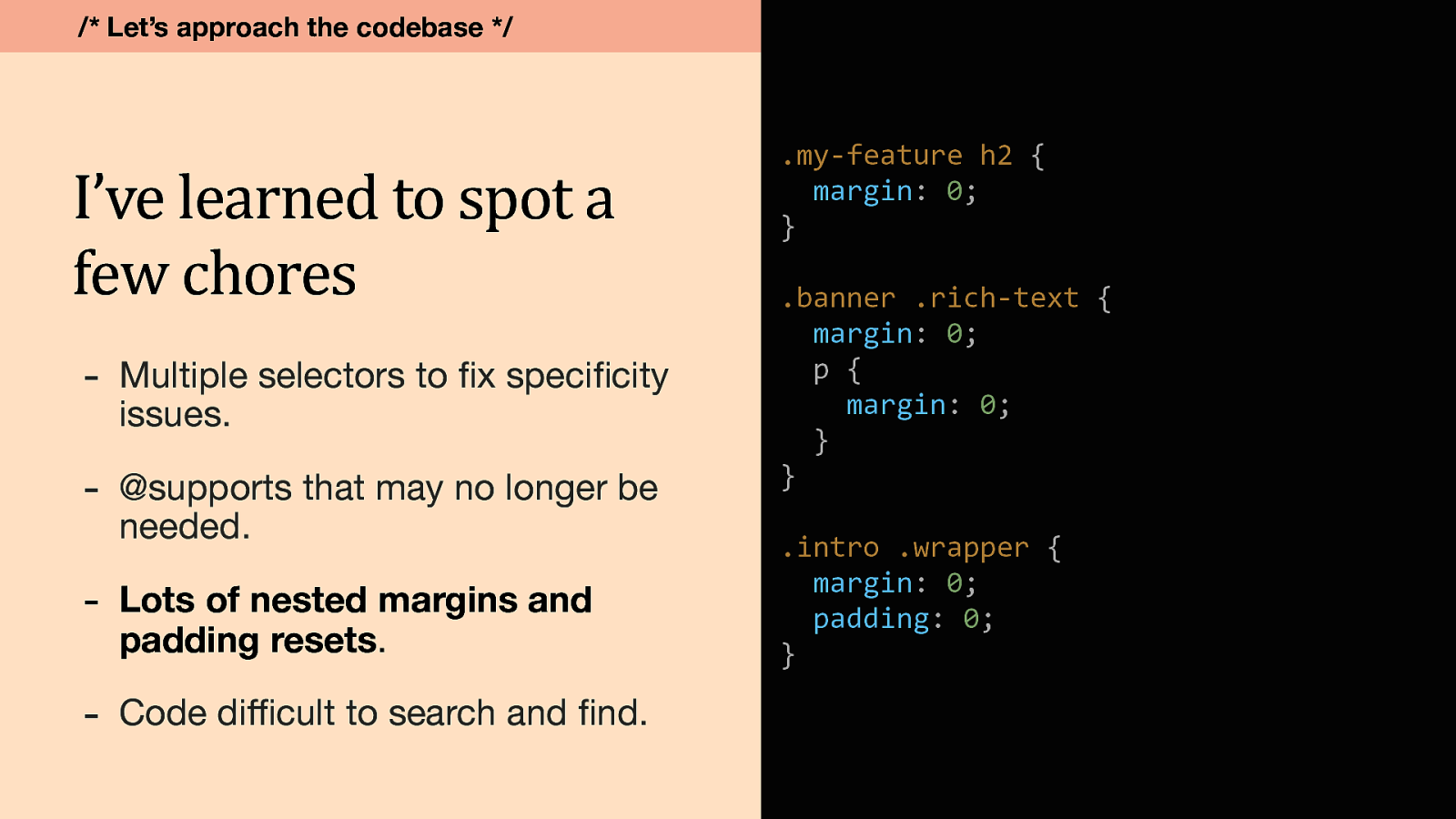
Task: Click the word 'chores' in the heading
Action: [269, 274]
